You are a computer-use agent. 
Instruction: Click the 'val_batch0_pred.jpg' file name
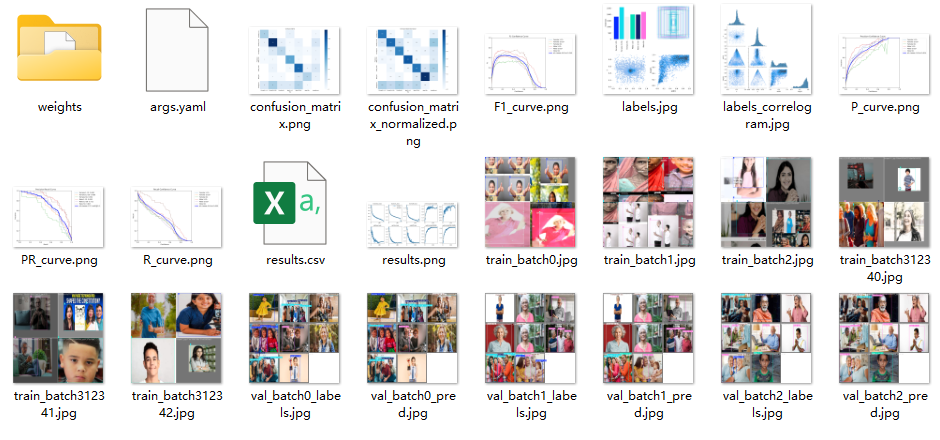click(x=412, y=405)
